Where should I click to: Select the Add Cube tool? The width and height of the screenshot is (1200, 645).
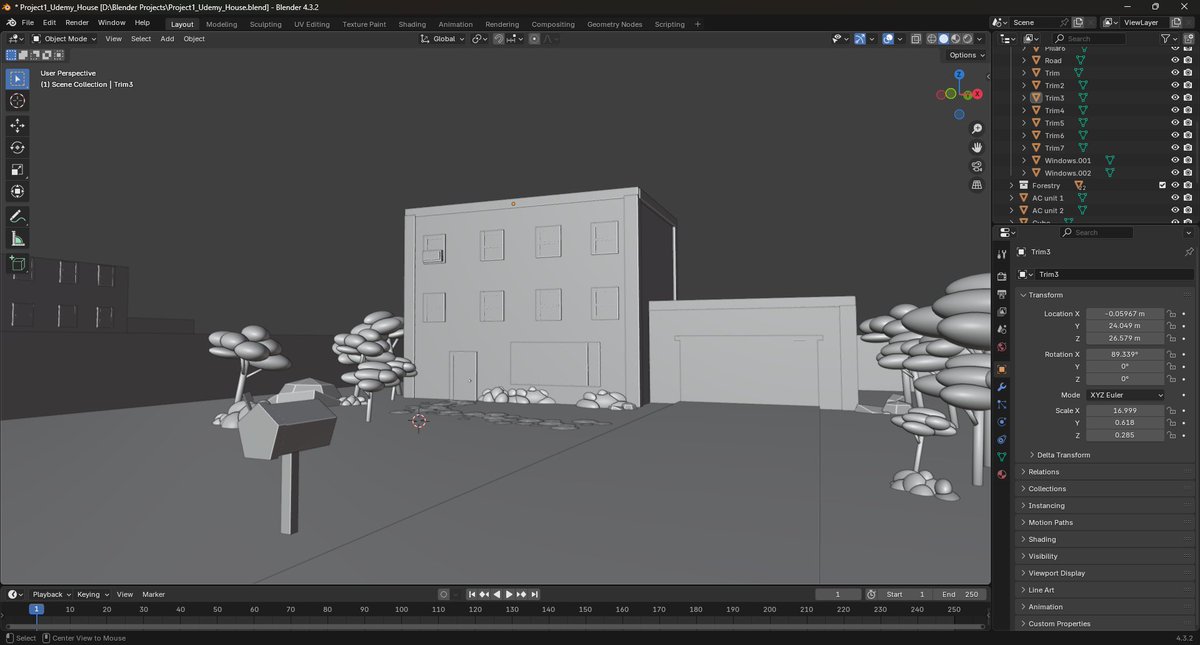coord(17,264)
